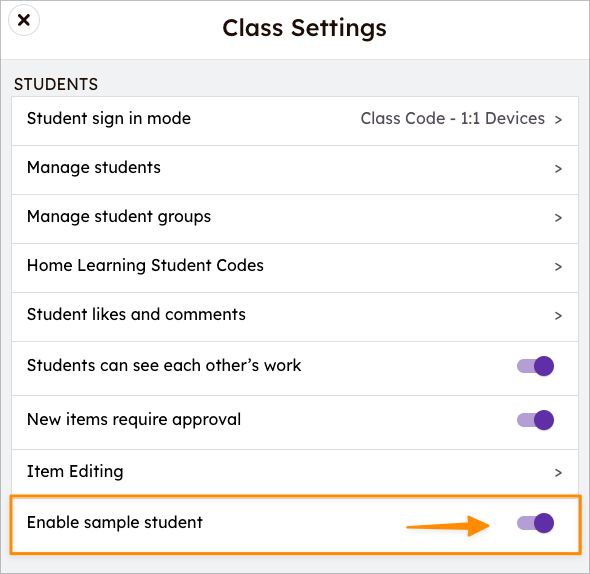Click the arrow beside Manage student groups

(558, 218)
